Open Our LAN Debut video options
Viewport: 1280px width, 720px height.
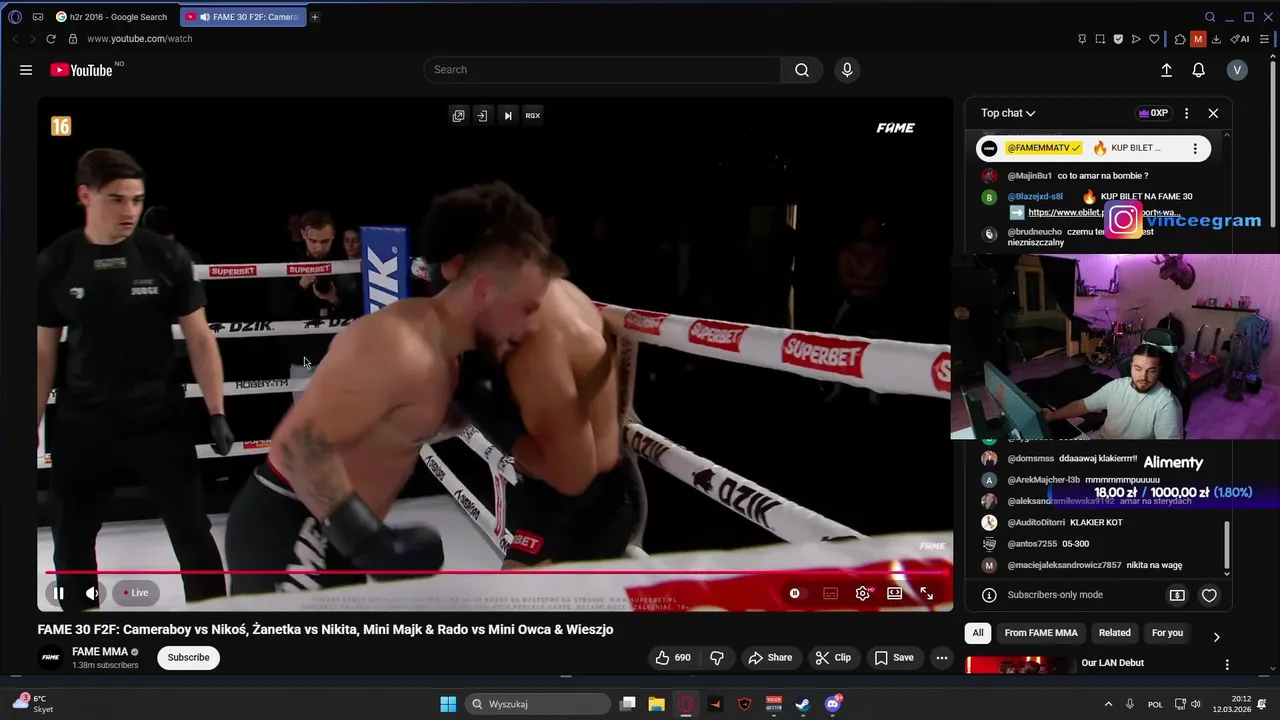click(x=1227, y=665)
